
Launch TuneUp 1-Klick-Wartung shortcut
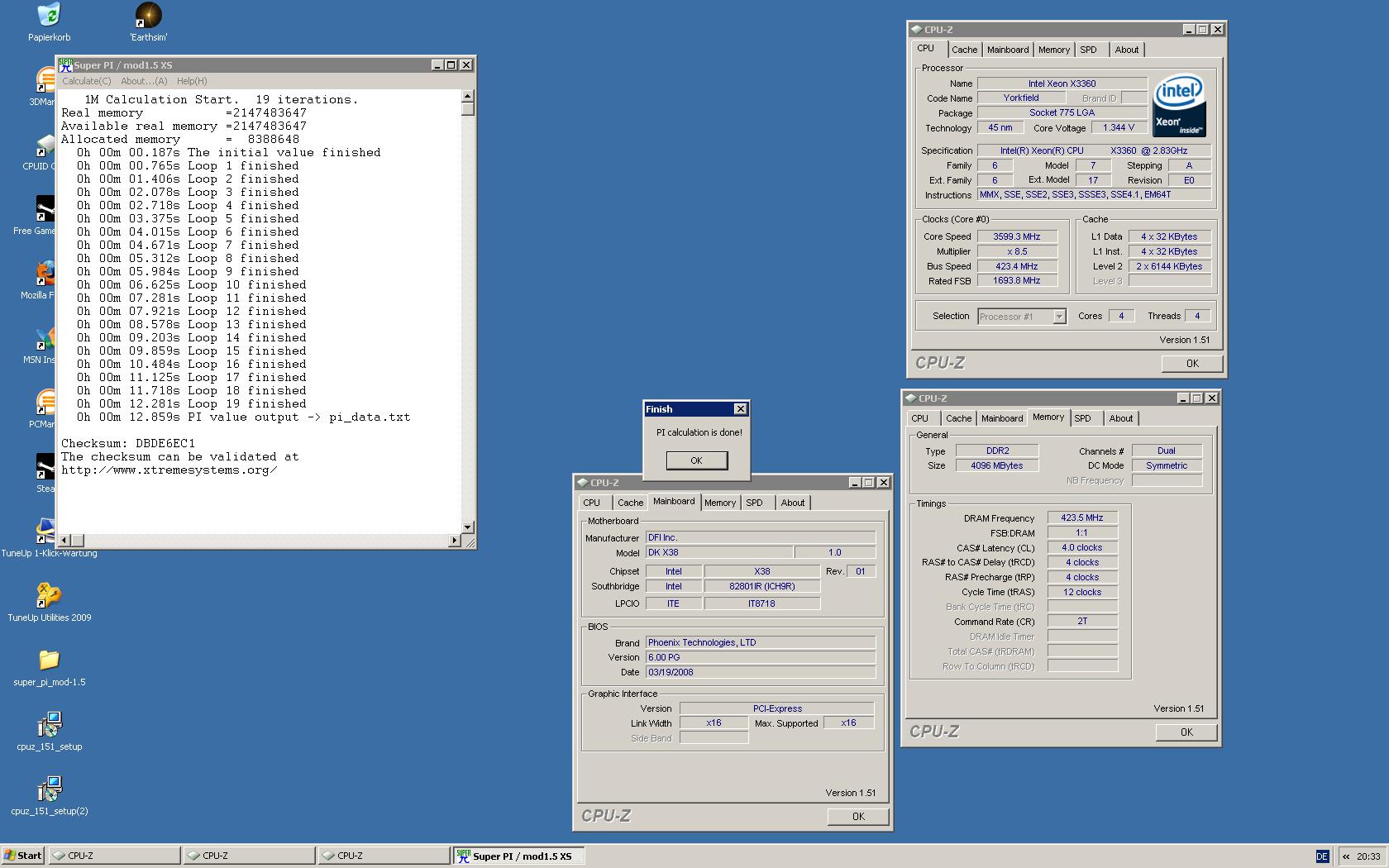point(45,532)
